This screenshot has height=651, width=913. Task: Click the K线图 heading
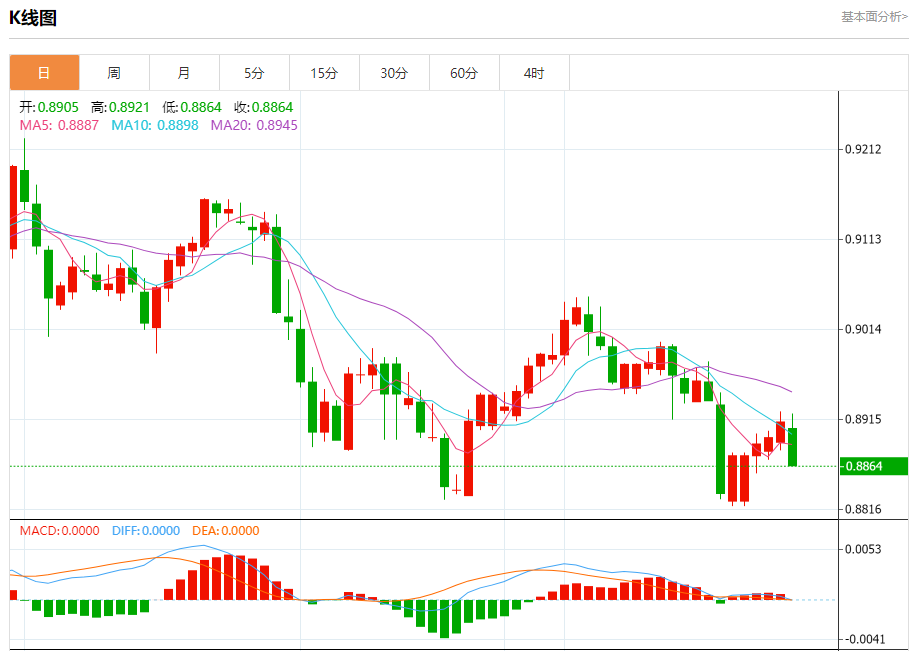(33, 18)
